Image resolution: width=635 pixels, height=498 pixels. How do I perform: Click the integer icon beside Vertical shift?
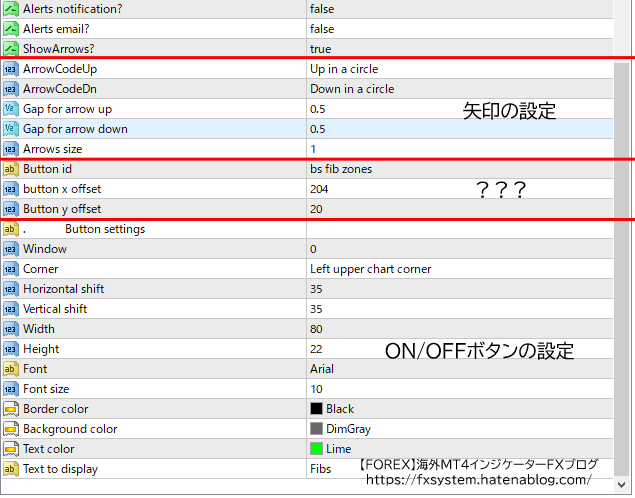(11, 309)
